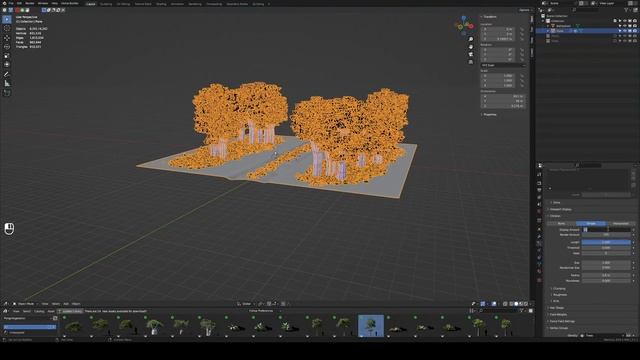This screenshot has width=640, height=360.
Task: Collapse the Children panel
Action: pos(555,216)
